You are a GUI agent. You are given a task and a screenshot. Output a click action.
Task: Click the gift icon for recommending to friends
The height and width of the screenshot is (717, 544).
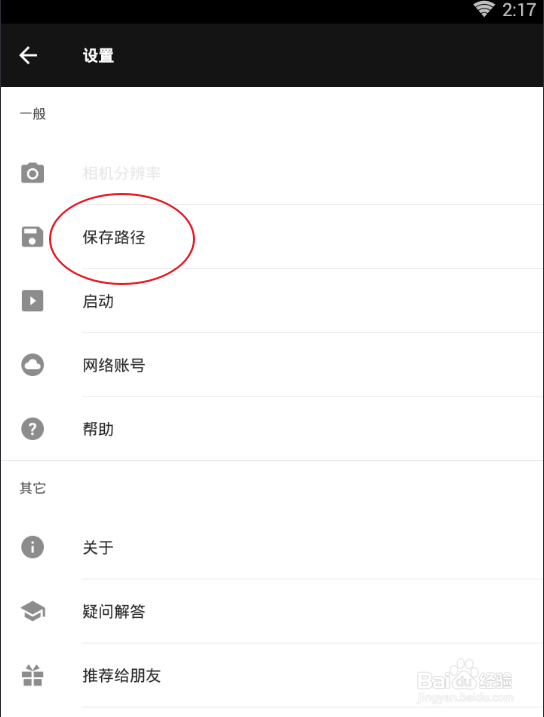[x=32, y=675]
